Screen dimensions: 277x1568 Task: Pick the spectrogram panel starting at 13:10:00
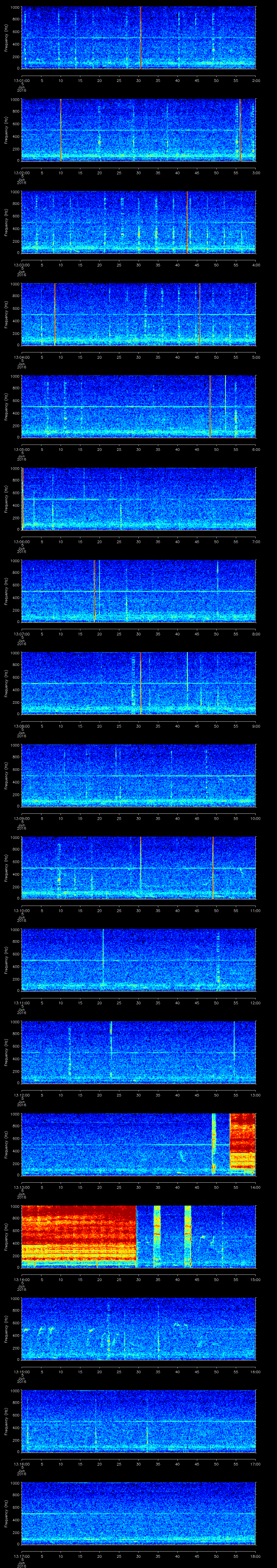[139, 868]
